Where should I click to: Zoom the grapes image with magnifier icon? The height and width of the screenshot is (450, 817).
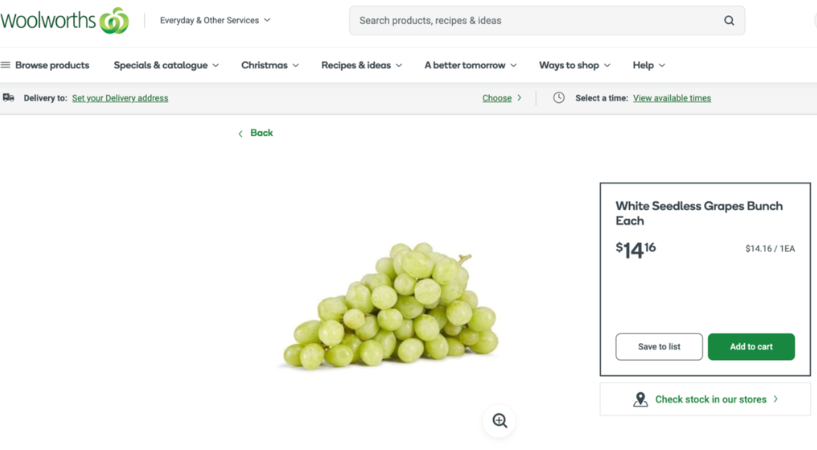point(500,421)
